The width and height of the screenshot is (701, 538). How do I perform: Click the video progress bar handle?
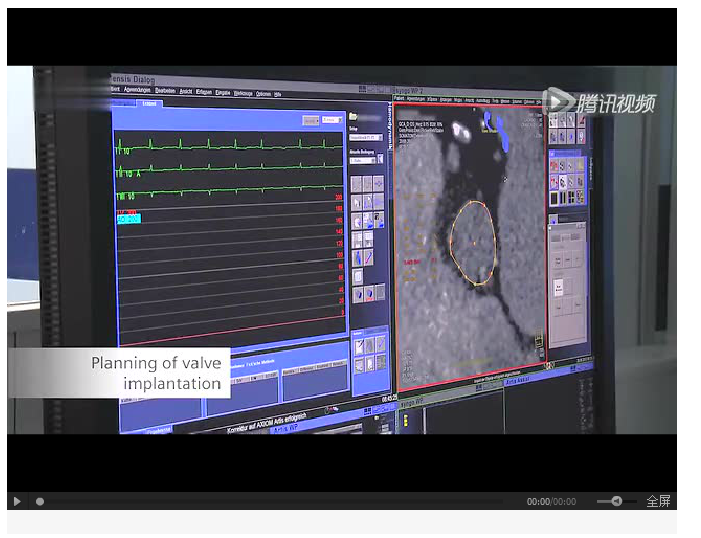coord(40,501)
